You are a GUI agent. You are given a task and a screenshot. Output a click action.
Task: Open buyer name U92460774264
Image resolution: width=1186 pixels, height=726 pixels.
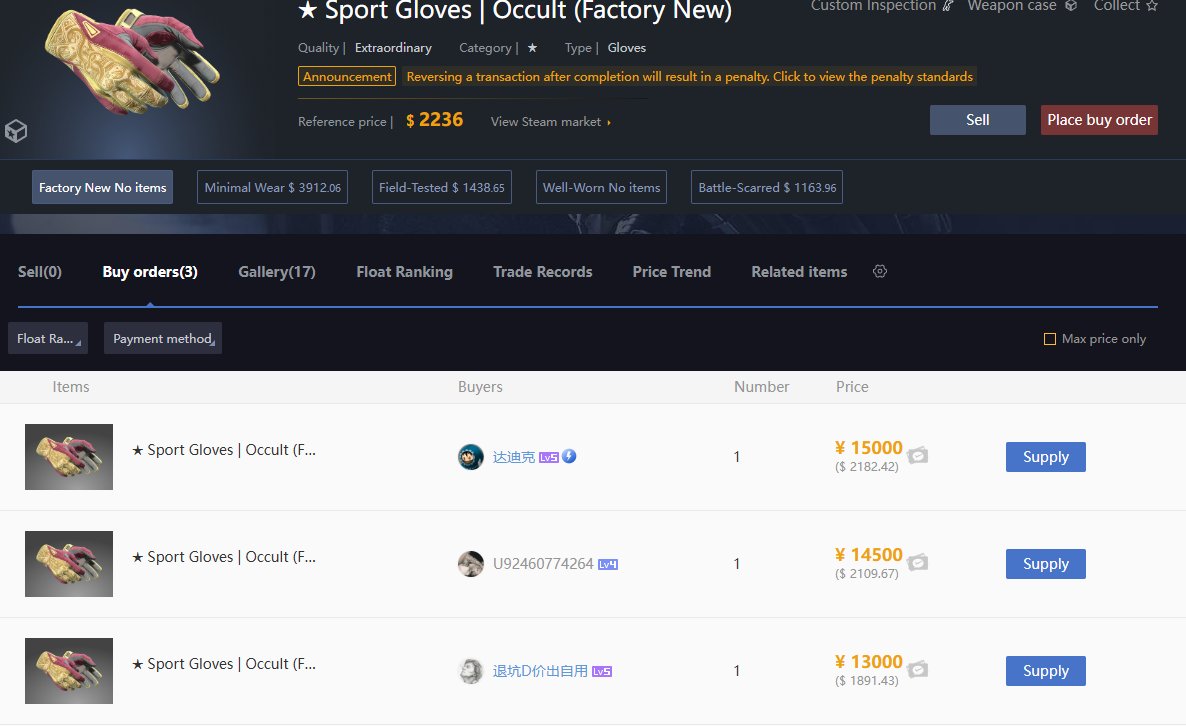click(543, 563)
